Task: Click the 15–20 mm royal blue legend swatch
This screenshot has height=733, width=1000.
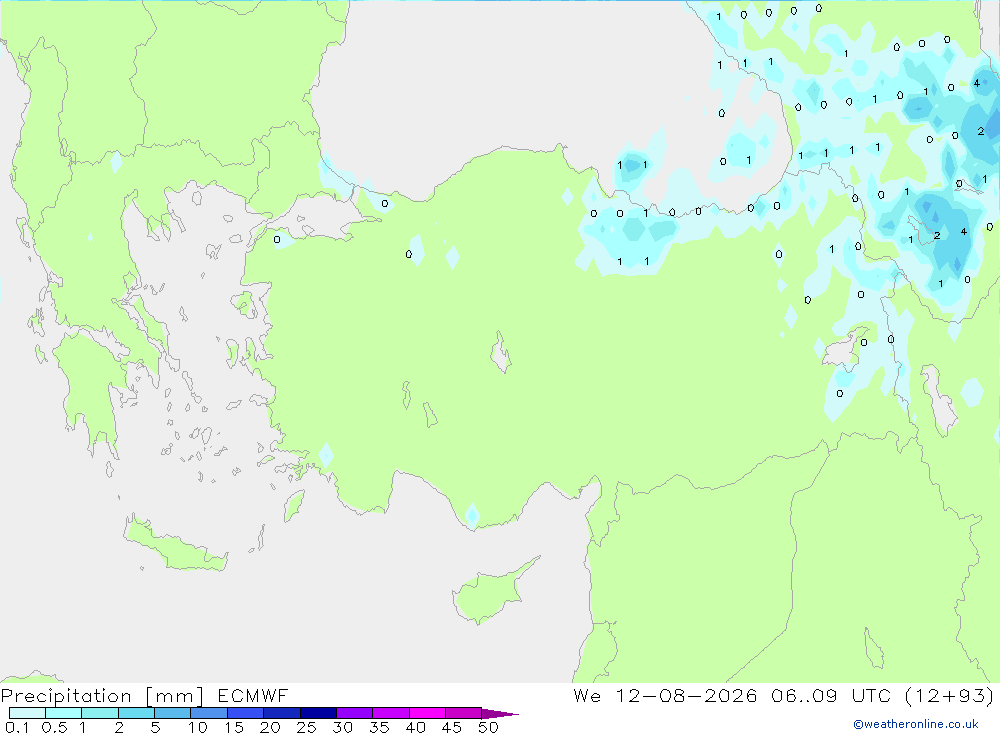Action: point(246,713)
